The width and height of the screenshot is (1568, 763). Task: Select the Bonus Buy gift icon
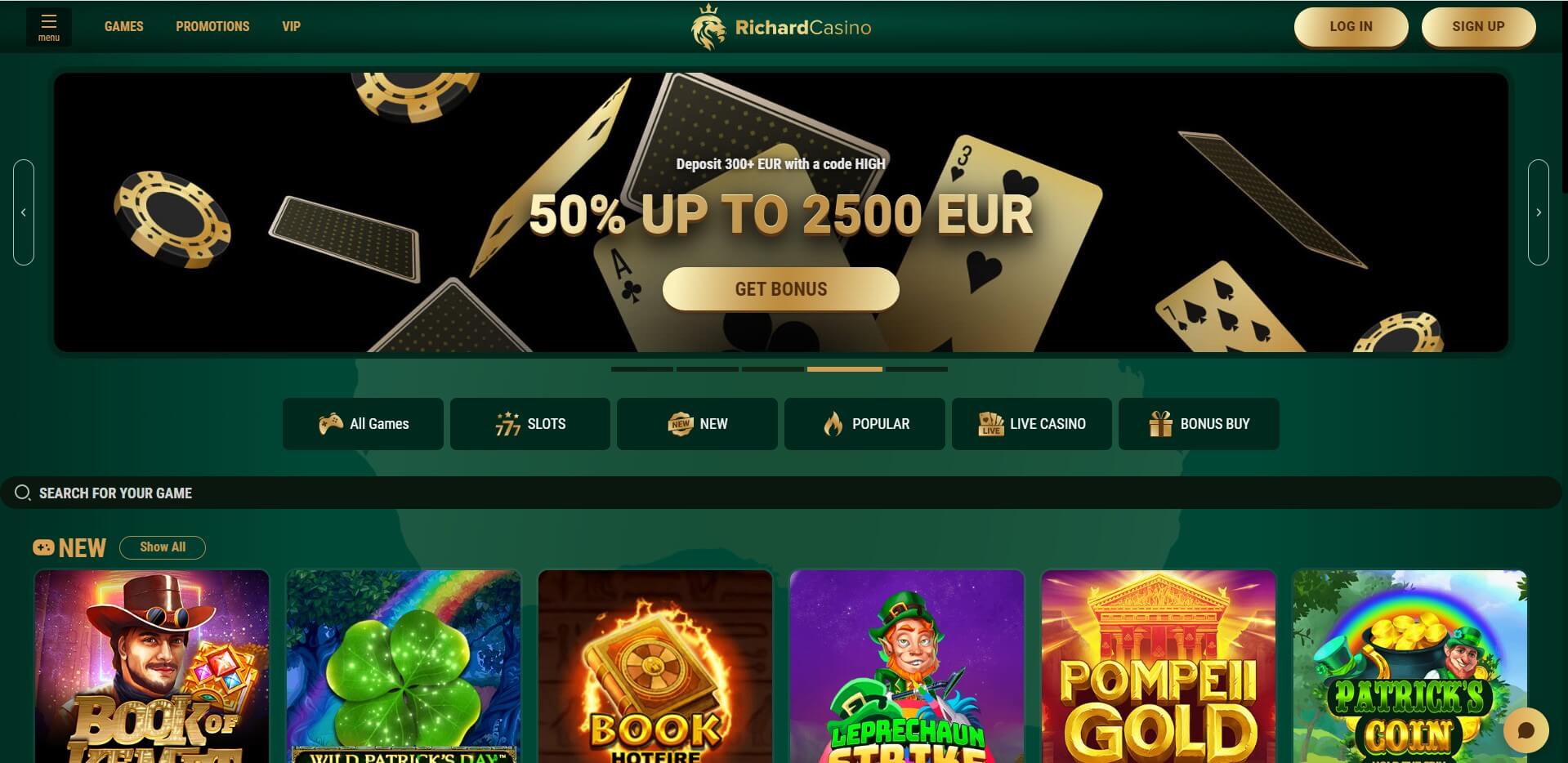1160,423
